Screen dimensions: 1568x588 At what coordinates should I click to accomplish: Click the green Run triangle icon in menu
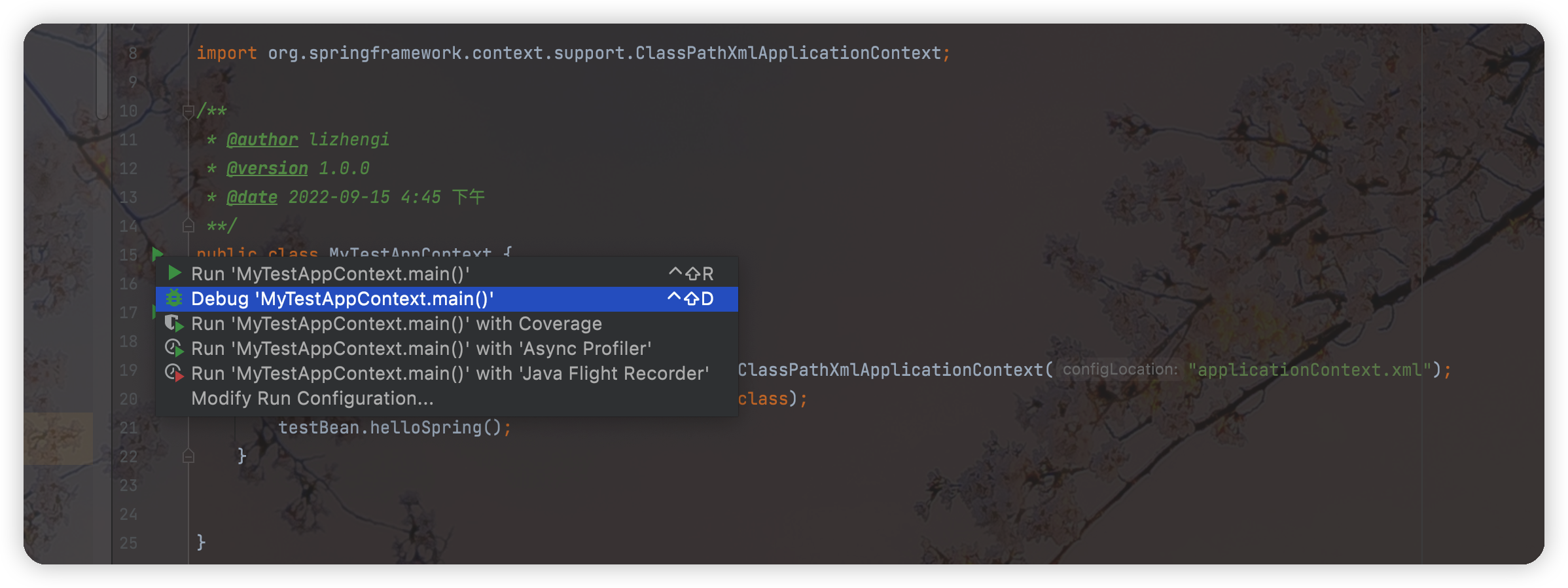[174, 273]
